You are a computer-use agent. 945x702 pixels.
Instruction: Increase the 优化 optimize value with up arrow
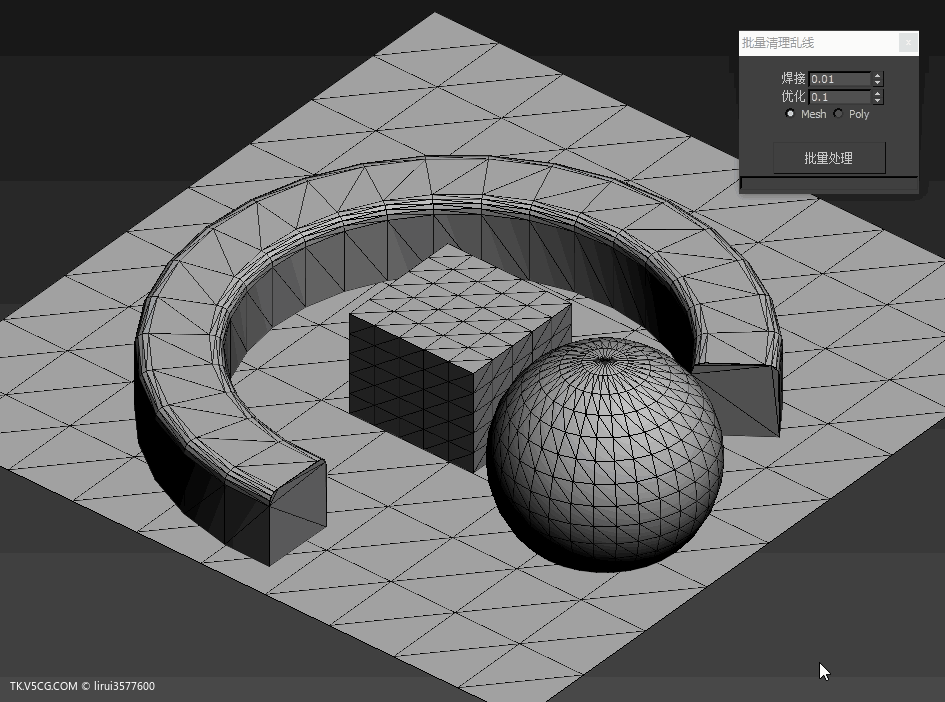[878, 93]
